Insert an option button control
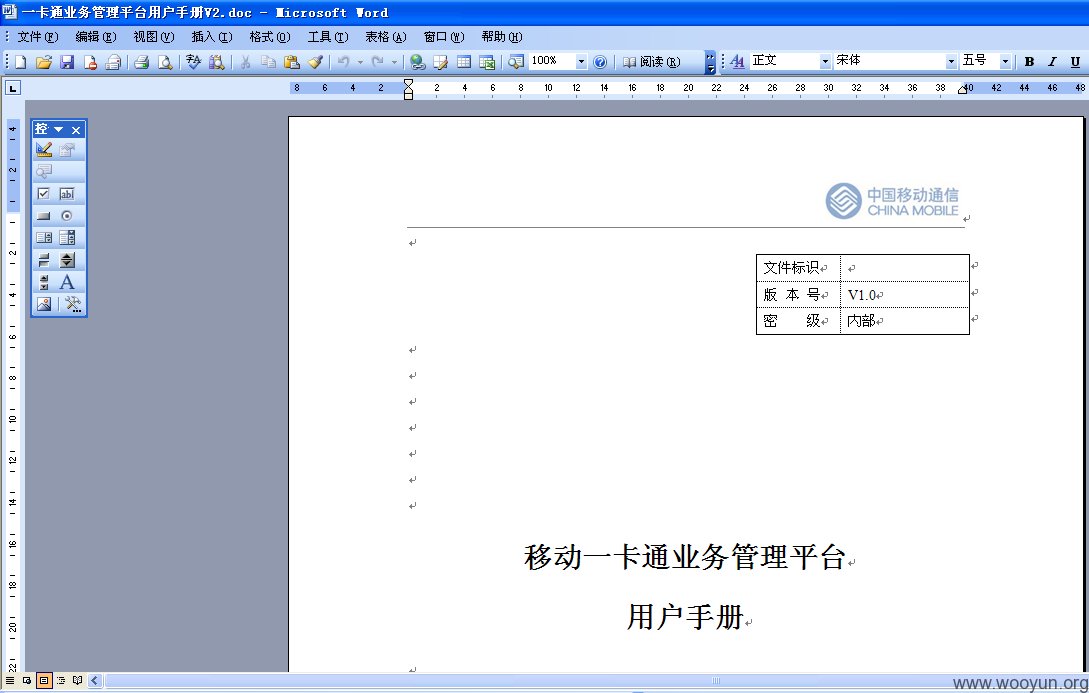The width and height of the screenshot is (1089, 693). 67,216
